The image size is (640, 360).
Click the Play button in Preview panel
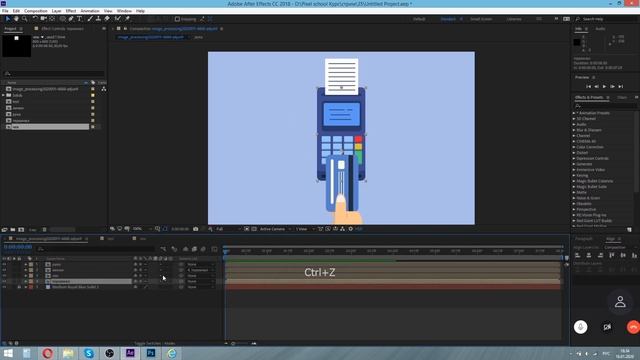click(x=604, y=87)
